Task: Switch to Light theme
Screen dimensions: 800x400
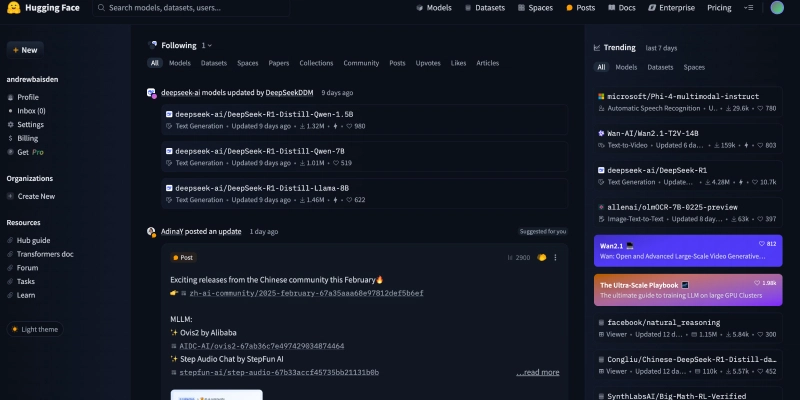Action: click(34, 329)
